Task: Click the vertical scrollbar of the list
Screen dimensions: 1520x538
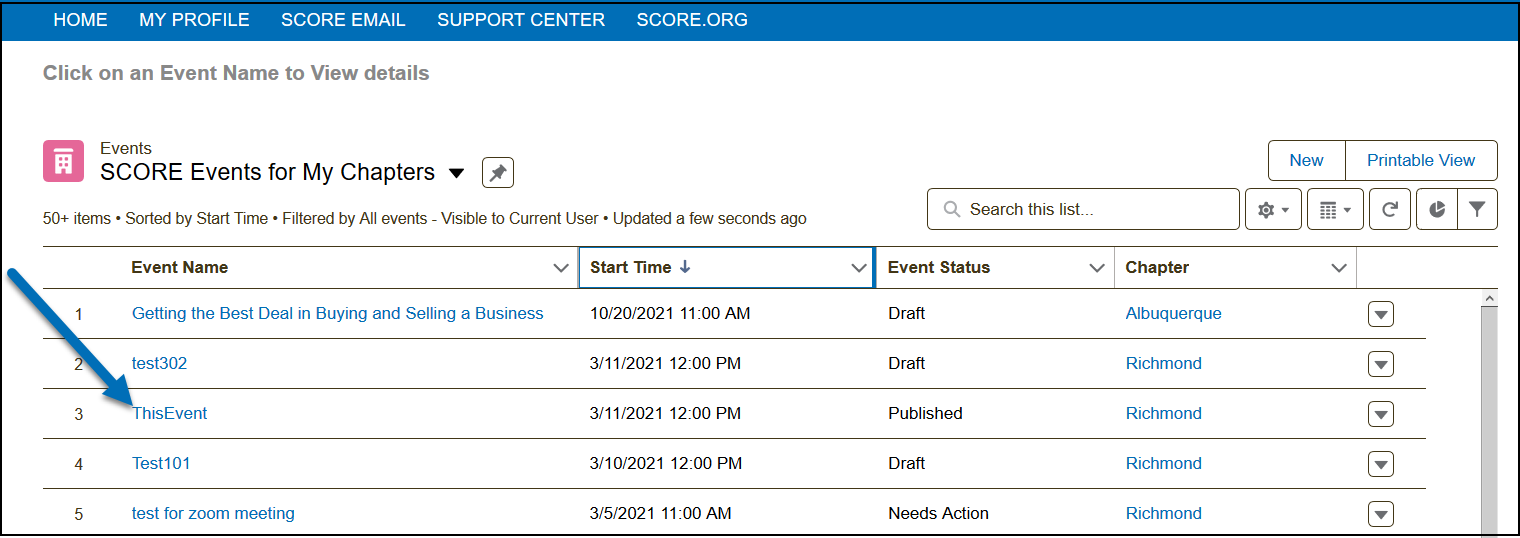Action: click(x=1488, y=420)
